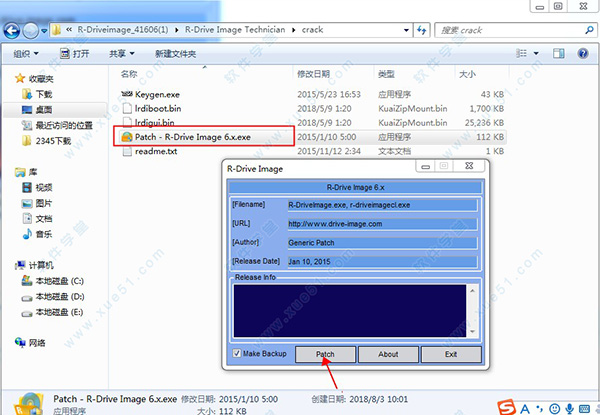The height and width of the screenshot is (415, 600).
Task: Click the keyboard icon in IME bar
Action: (x=584, y=409)
